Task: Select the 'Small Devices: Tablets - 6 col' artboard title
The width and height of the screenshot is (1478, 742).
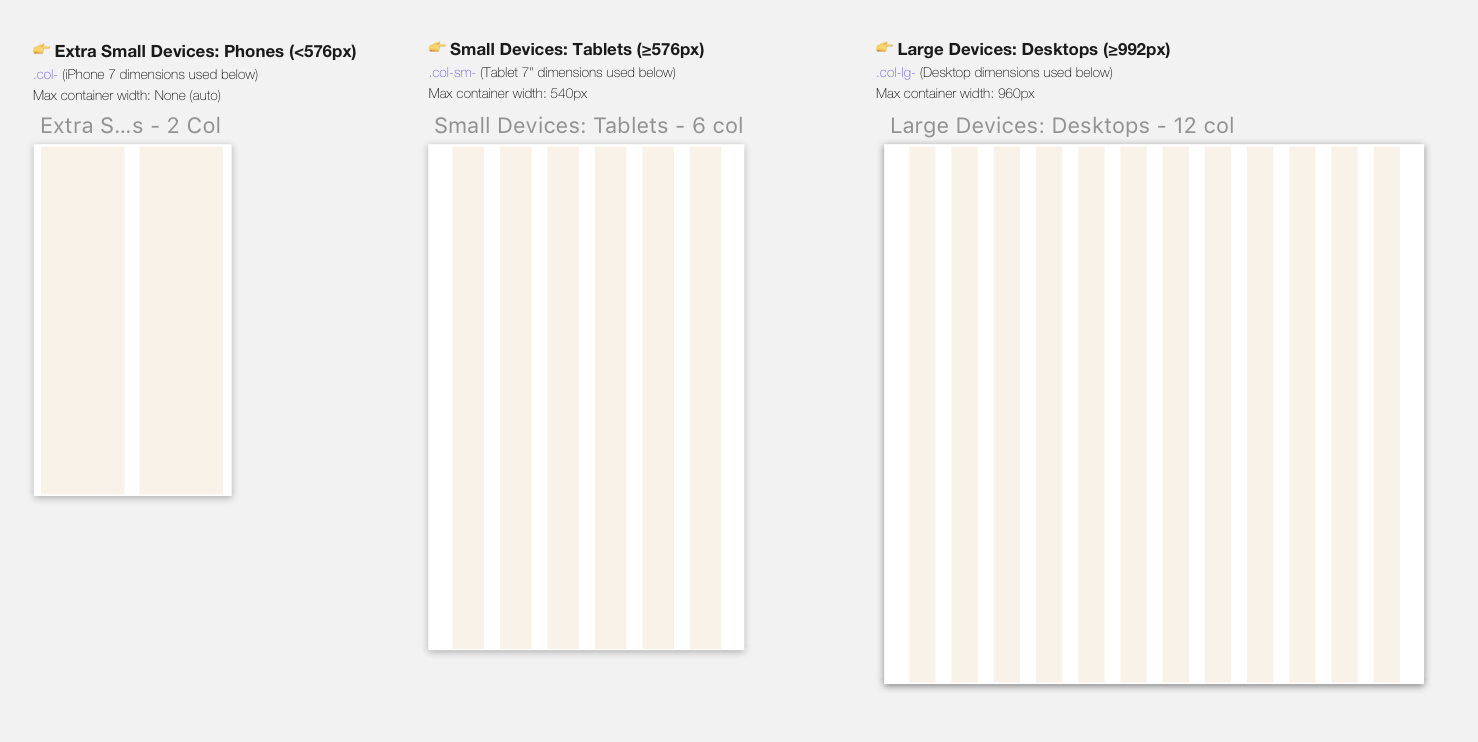Action: [589, 126]
